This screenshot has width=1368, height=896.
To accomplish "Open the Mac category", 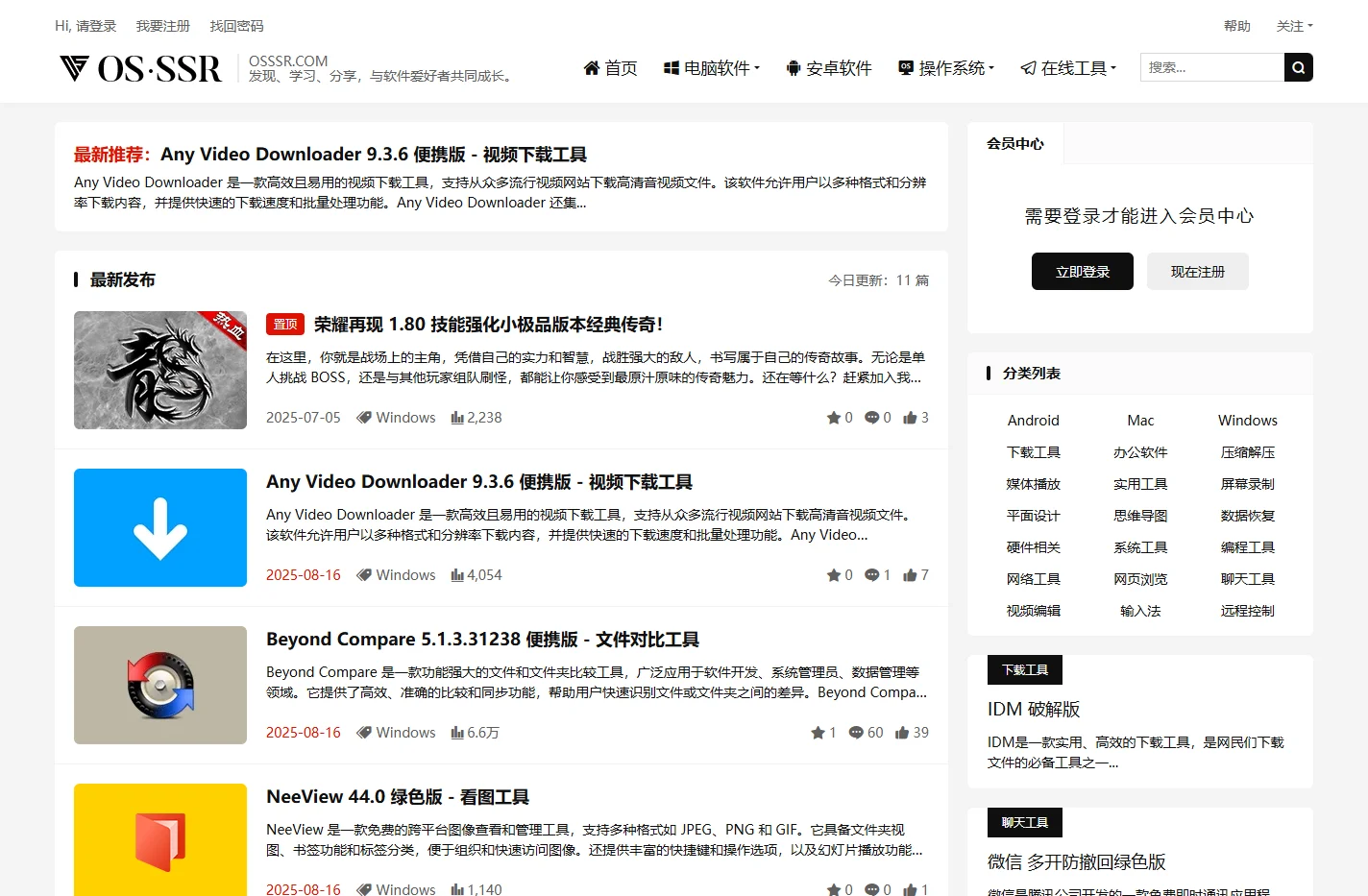I will pyautogui.click(x=1140, y=421).
